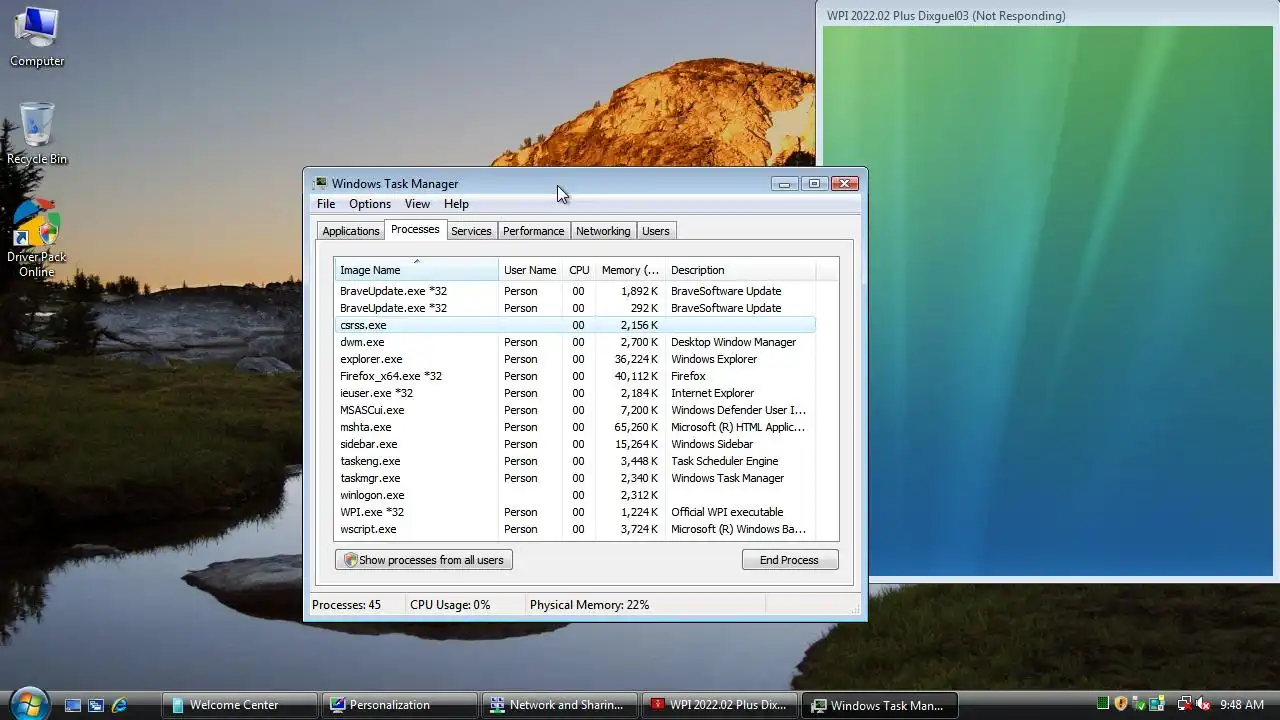This screenshot has width=1280, height=720.
Task: Open the Recycle Bin desktop icon
Action: click(x=37, y=134)
